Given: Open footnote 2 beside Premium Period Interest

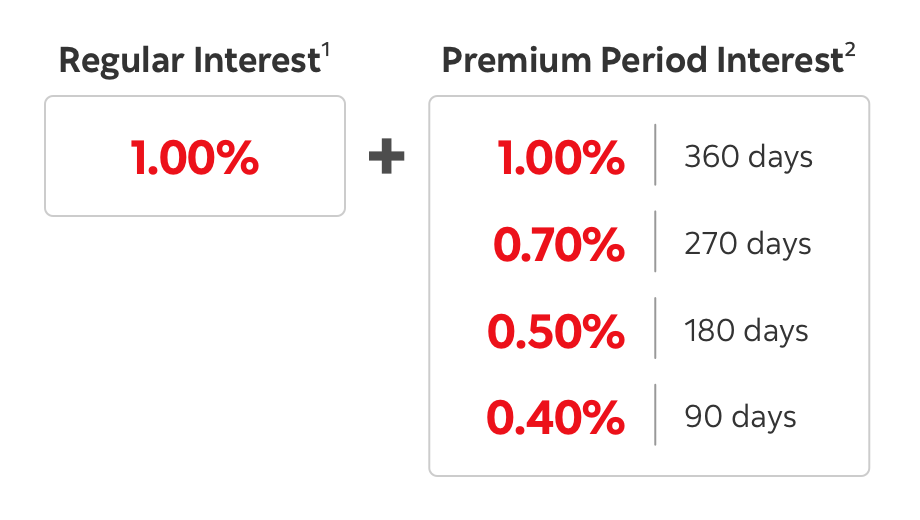Looking at the screenshot, I should 850,52.
